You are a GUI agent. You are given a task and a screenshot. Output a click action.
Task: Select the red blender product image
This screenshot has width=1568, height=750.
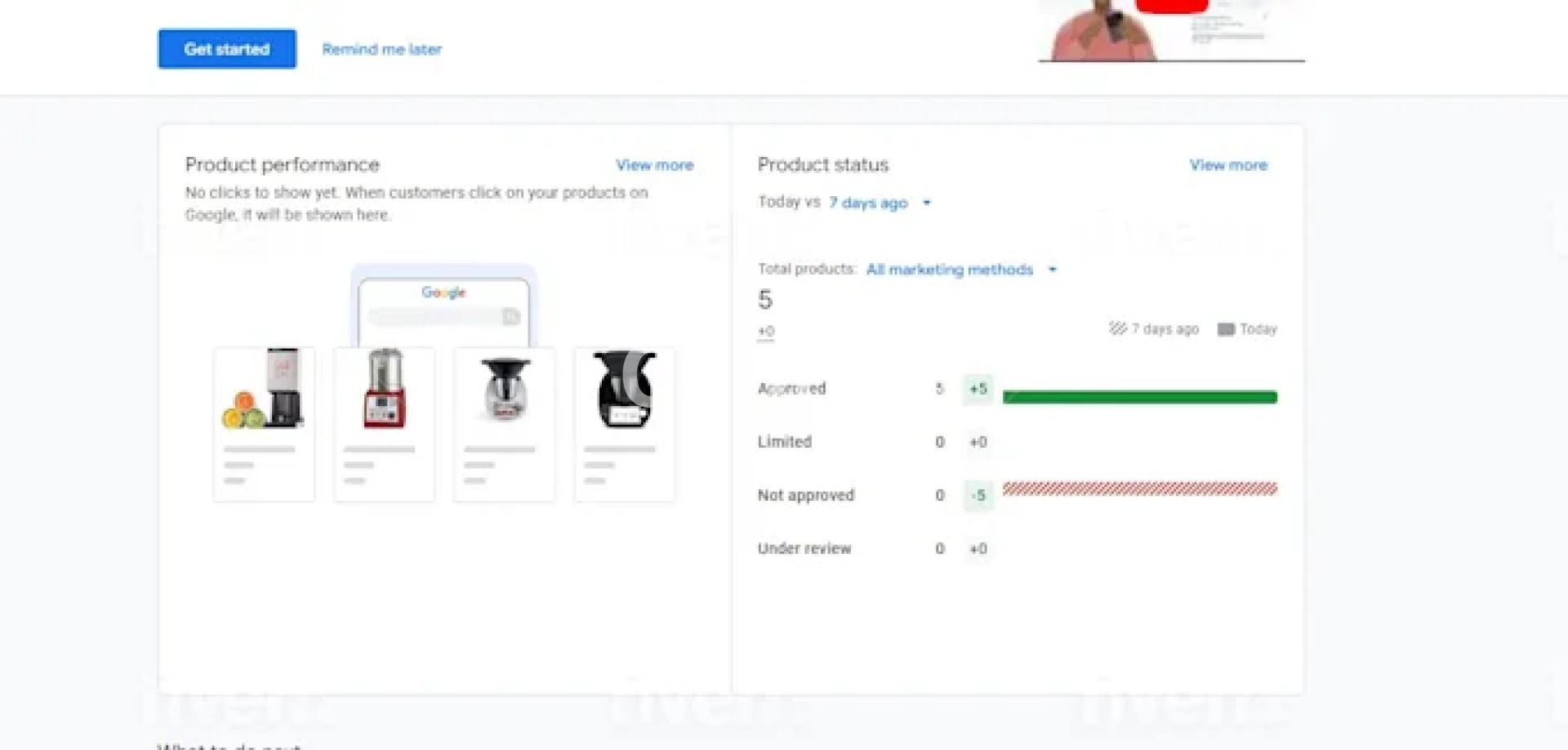pos(384,389)
